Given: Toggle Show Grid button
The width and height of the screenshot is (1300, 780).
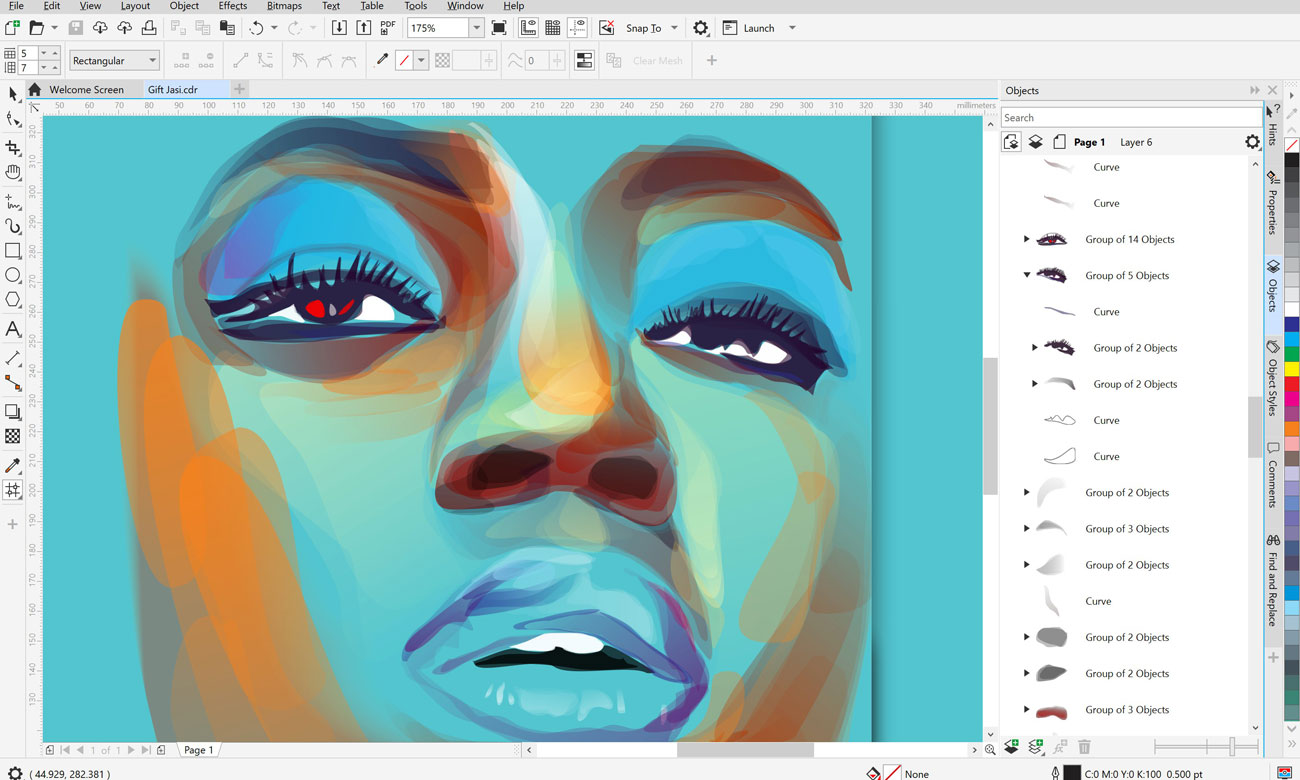Looking at the screenshot, I should (x=552, y=28).
